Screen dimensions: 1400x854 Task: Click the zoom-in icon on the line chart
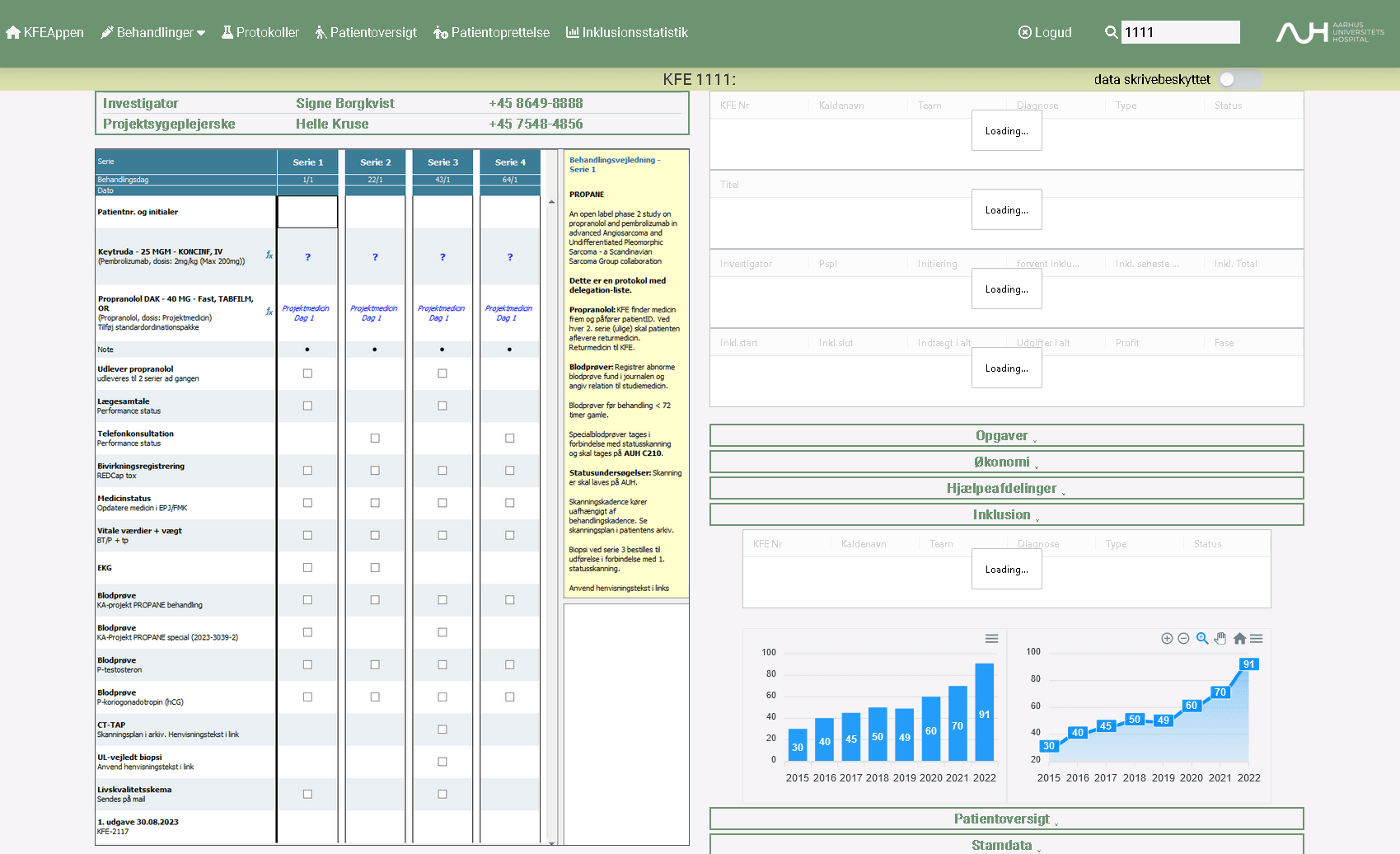pos(1202,638)
